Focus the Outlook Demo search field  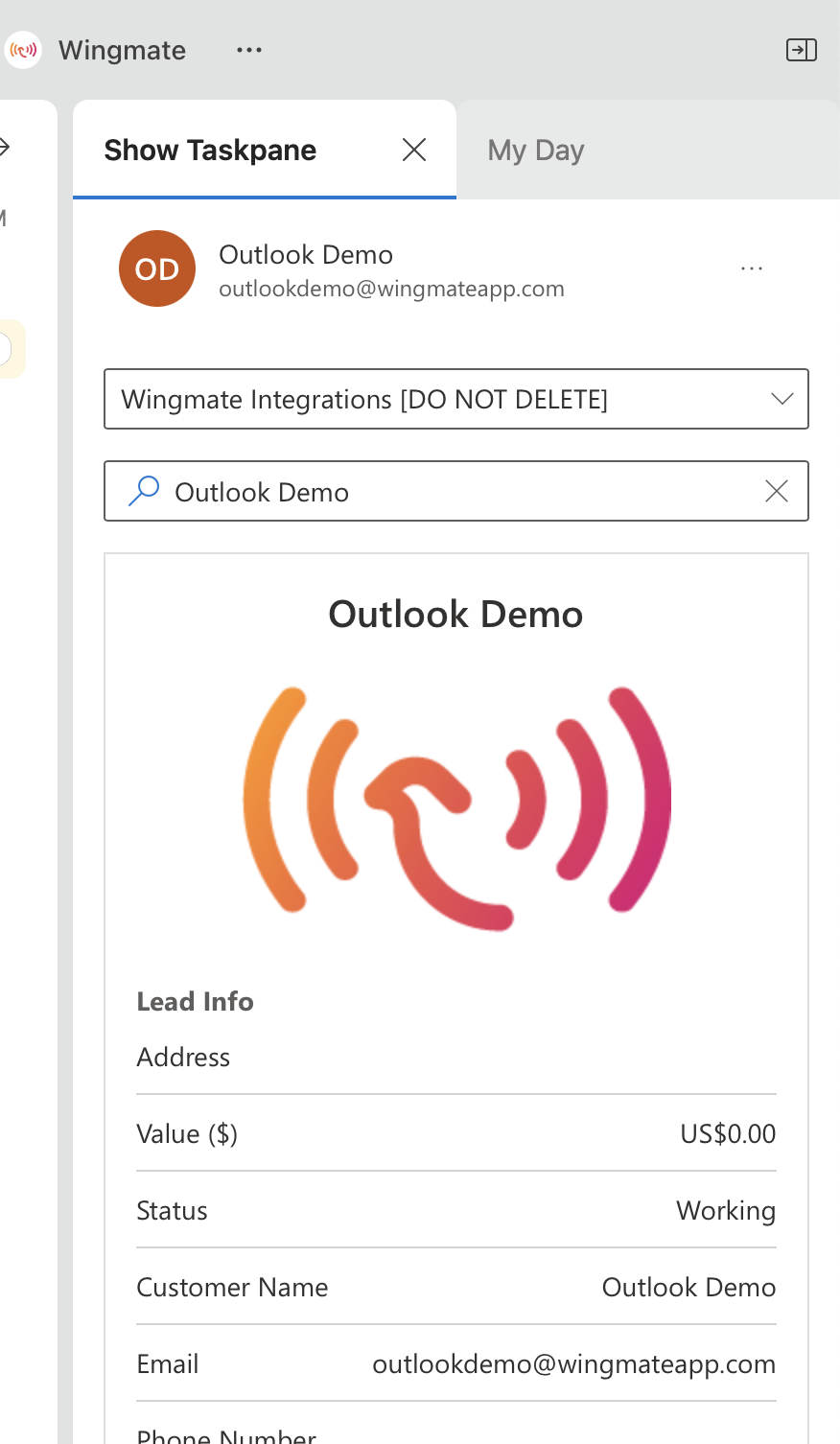[x=456, y=491]
